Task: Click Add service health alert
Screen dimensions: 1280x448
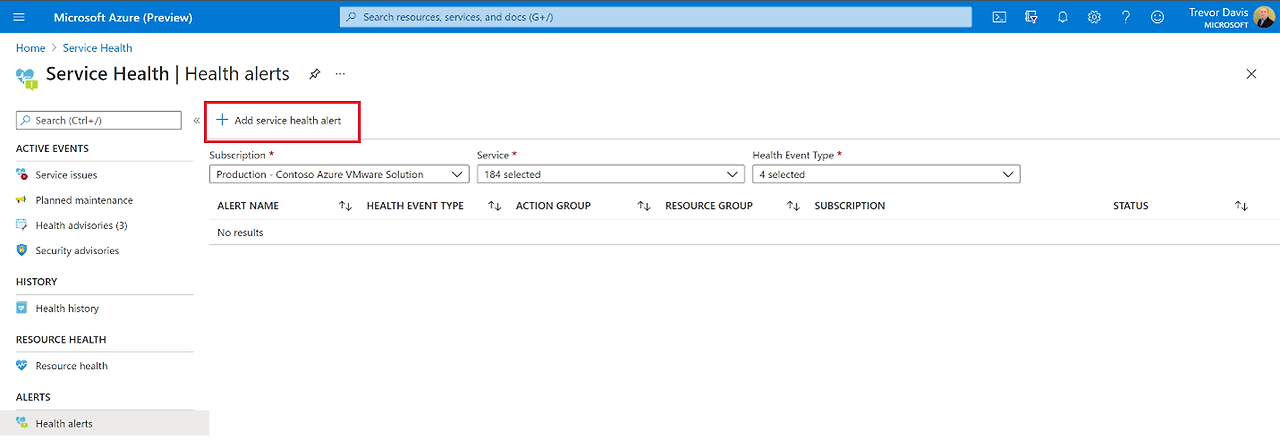Action: click(x=282, y=121)
